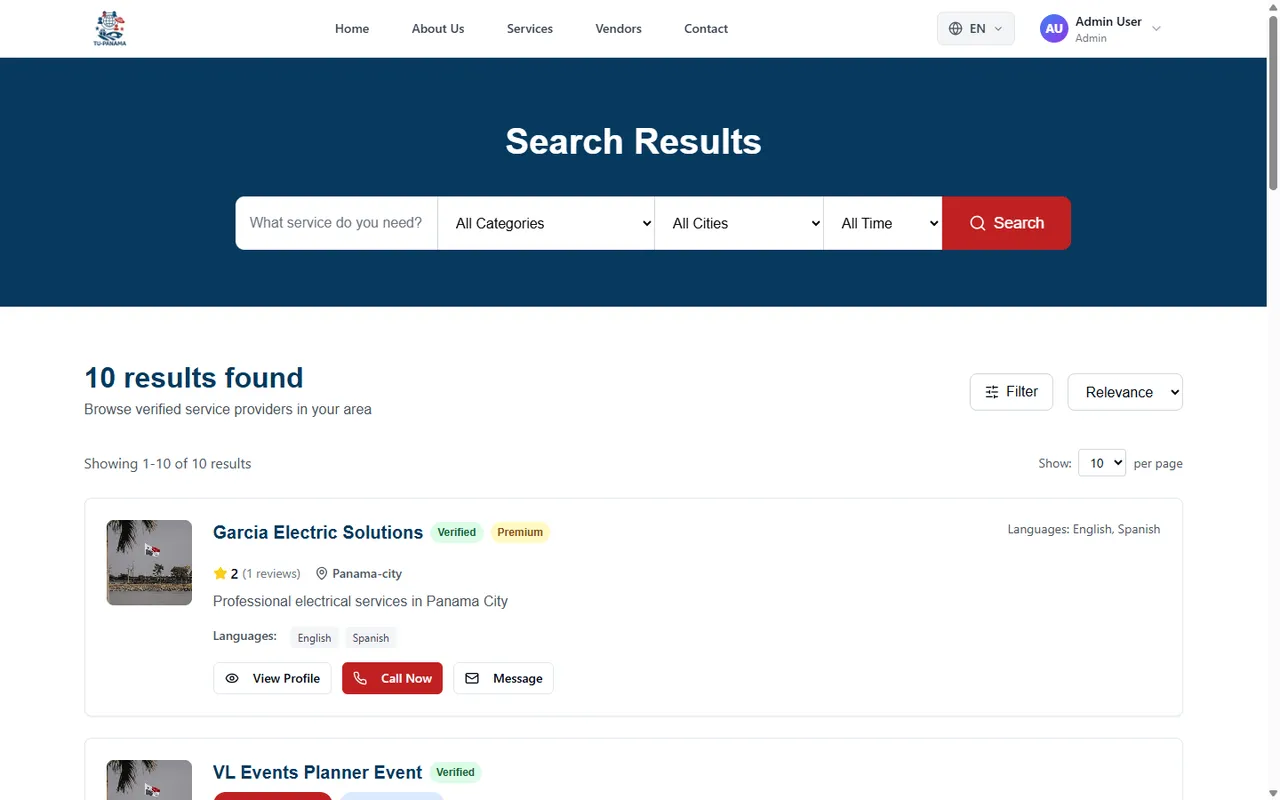Image resolution: width=1280 pixels, height=800 pixels.
Task: Expand the All Cities dropdown
Action: click(739, 223)
